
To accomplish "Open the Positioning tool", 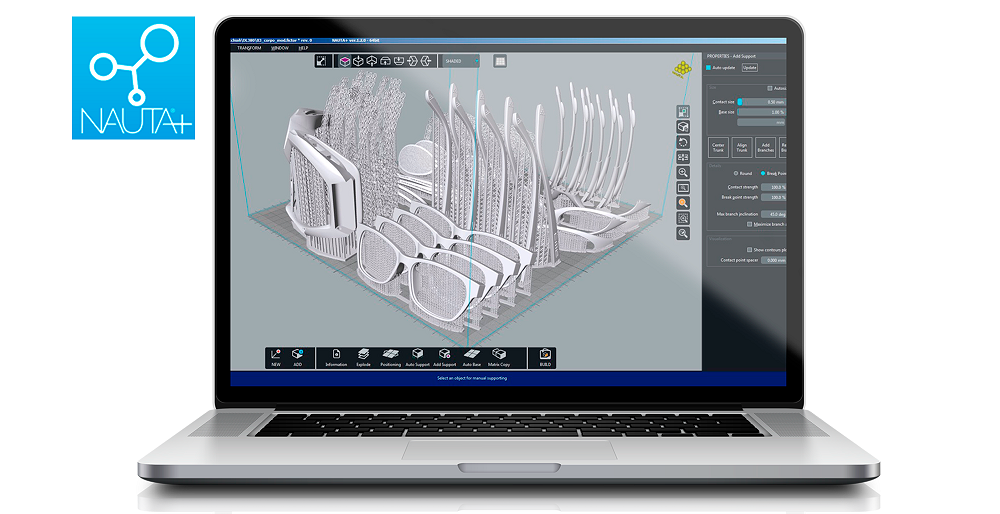I will pos(390,358).
